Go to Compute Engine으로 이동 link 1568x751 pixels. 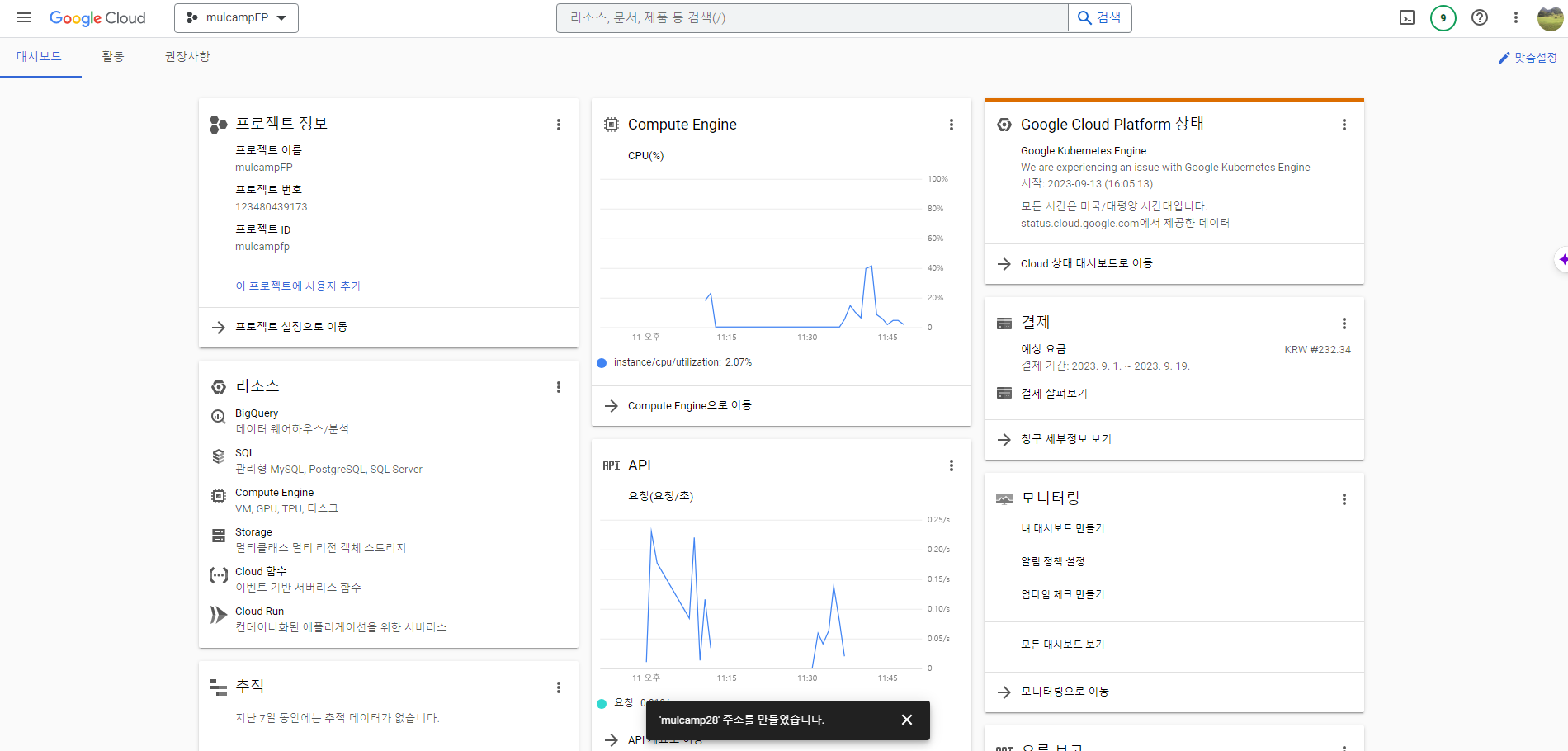coord(690,405)
